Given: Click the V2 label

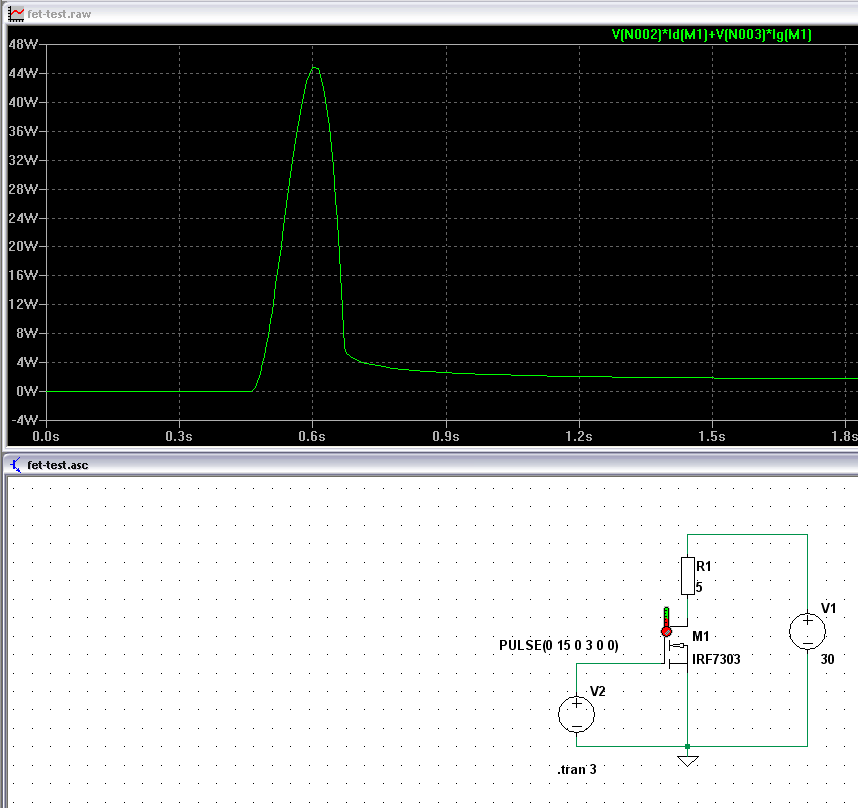Looking at the screenshot, I should tap(598, 691).
